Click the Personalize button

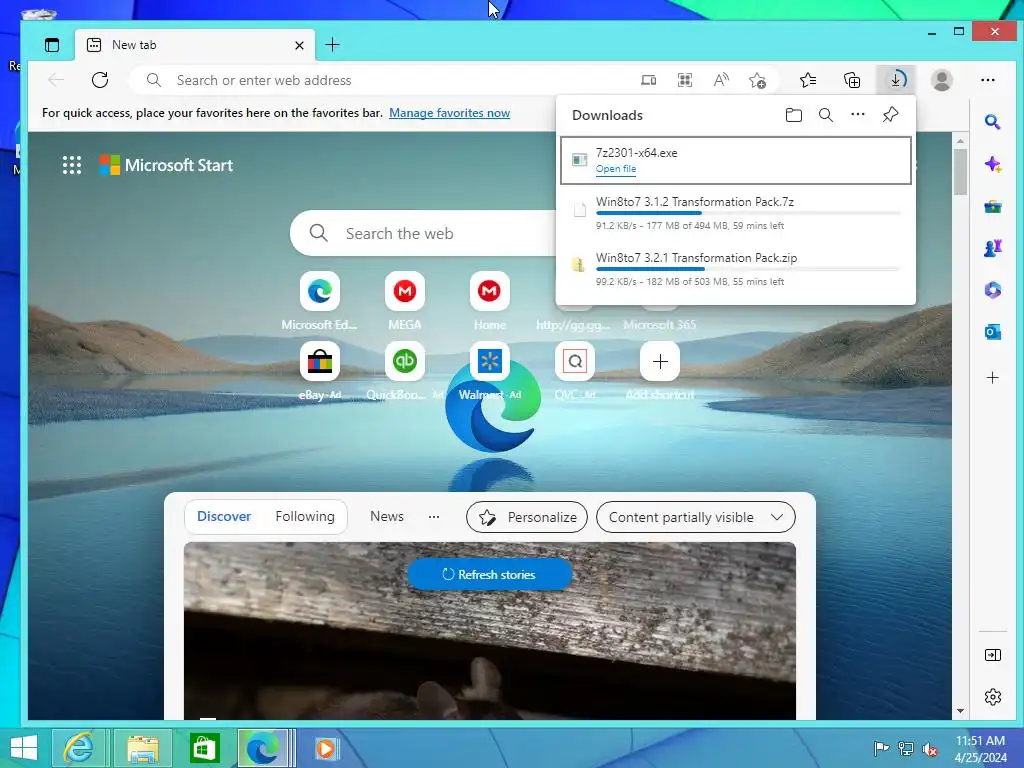527,517
